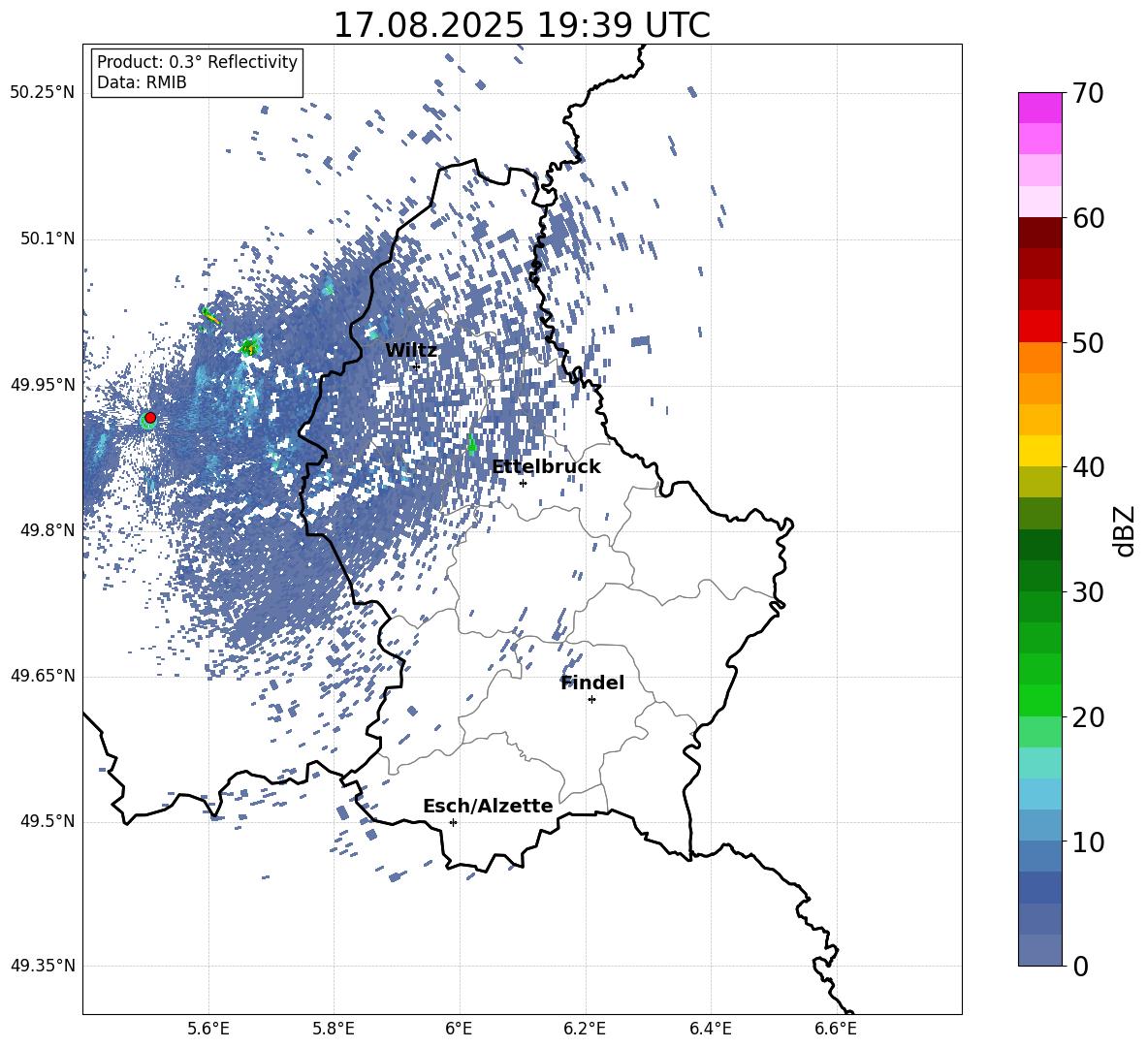Click the 50 colorbar tick label

1088,343
